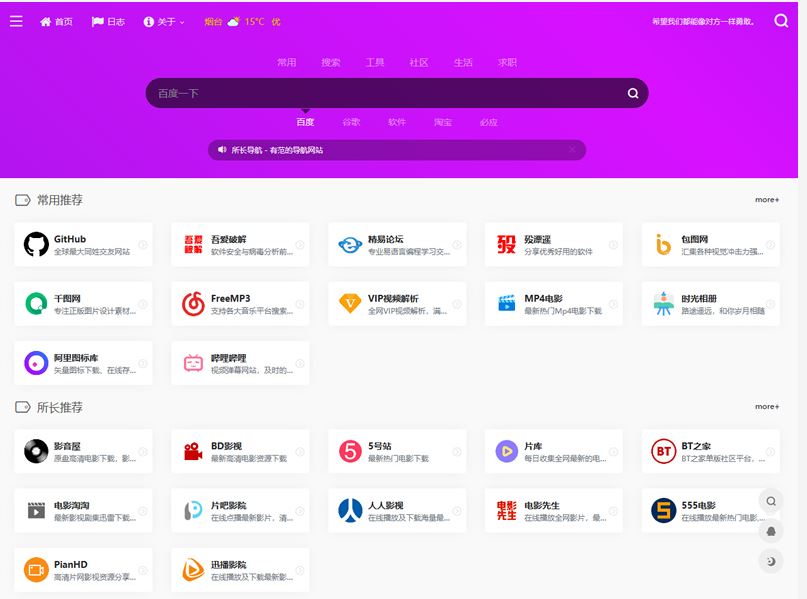Toggle night mode moon button
807x599 pixels.
coord(771,561)
